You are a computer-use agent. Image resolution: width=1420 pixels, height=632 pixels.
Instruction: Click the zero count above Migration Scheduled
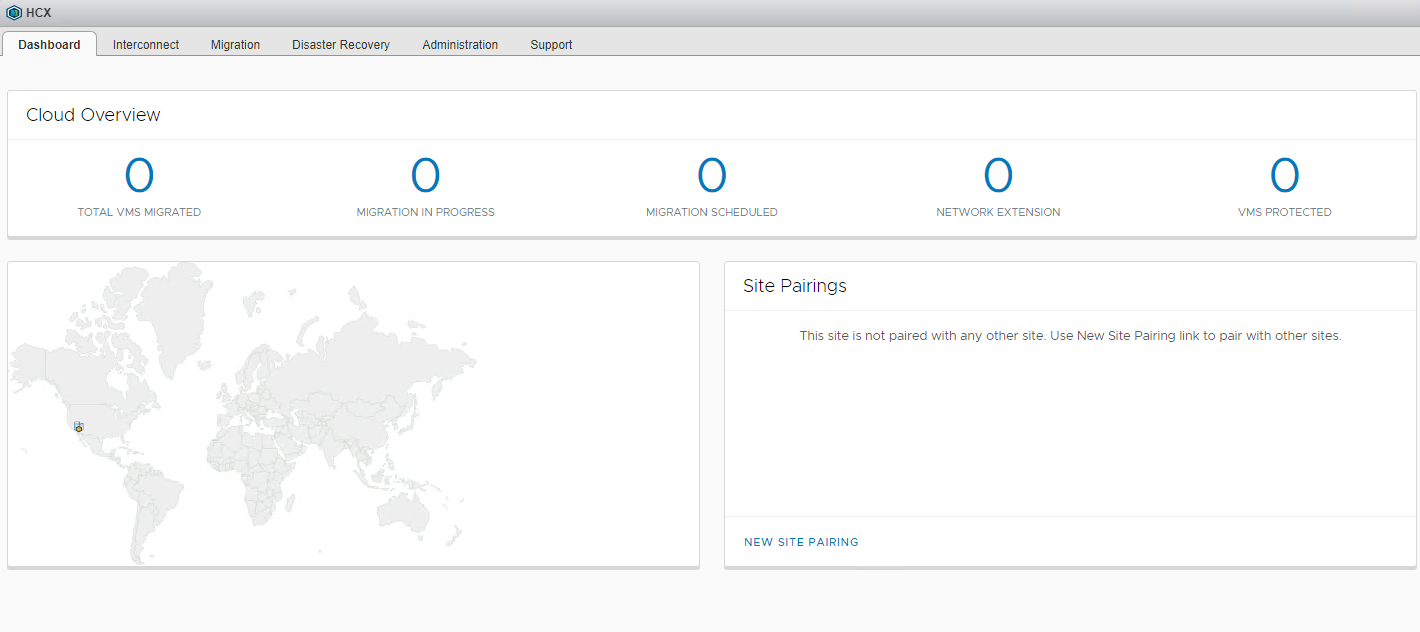[711, 176]
